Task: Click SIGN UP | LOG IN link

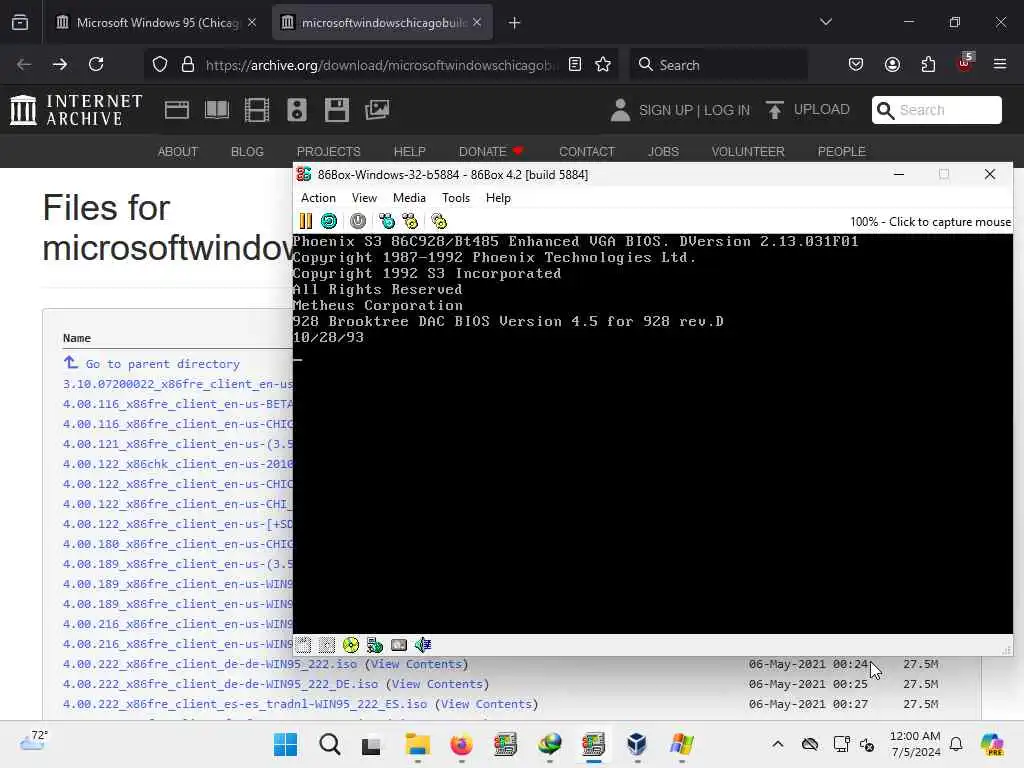Action: (694, 110)
